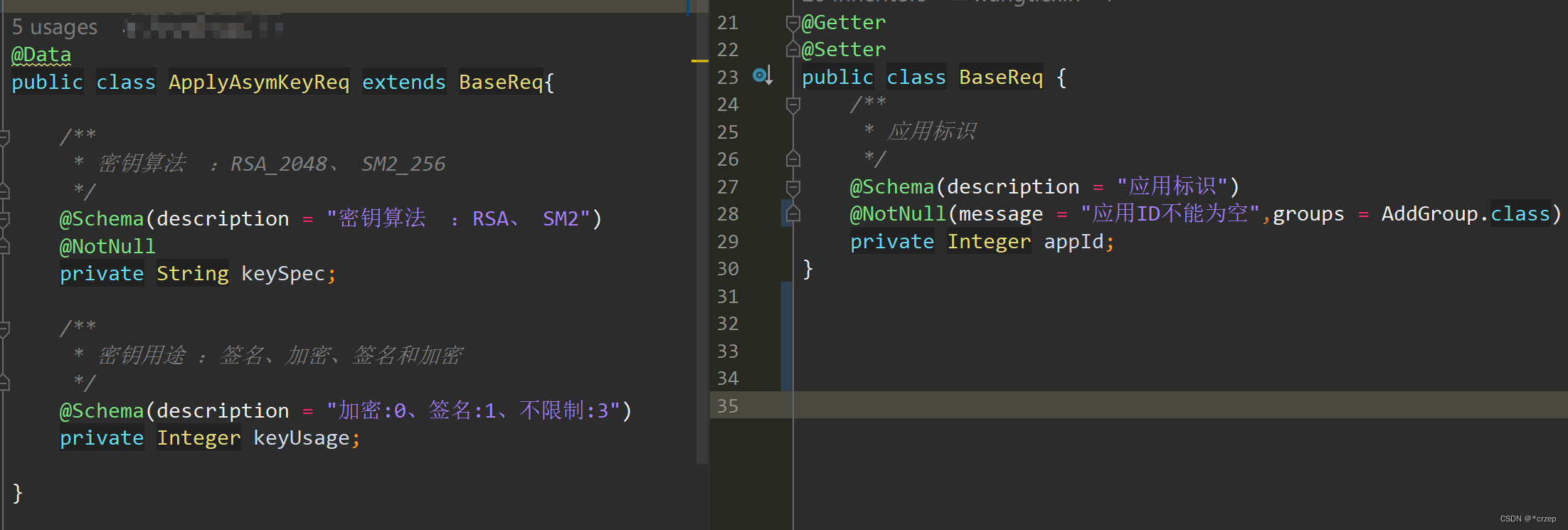Click the String type of keySpec
The height and width of the screenshot is (530, 1568).
[x=193, y=274]
